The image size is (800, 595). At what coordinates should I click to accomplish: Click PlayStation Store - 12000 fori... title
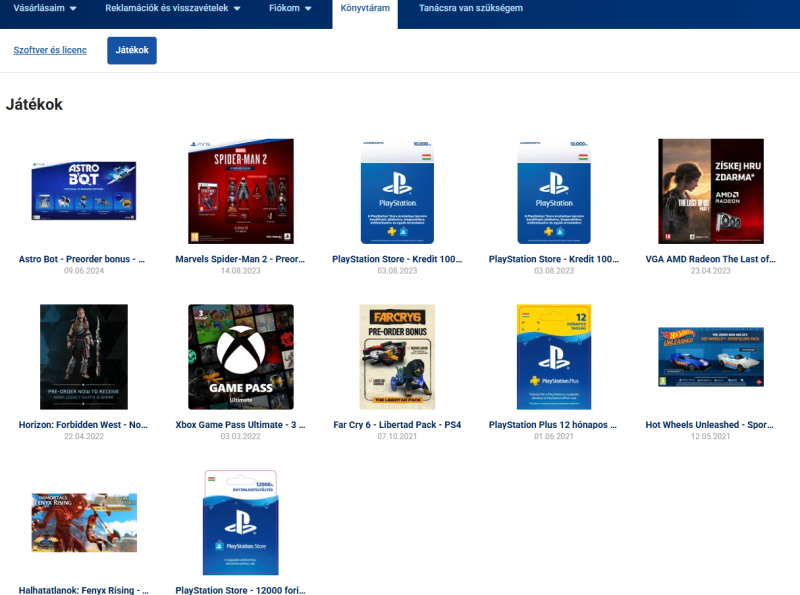tap(240, 590)
